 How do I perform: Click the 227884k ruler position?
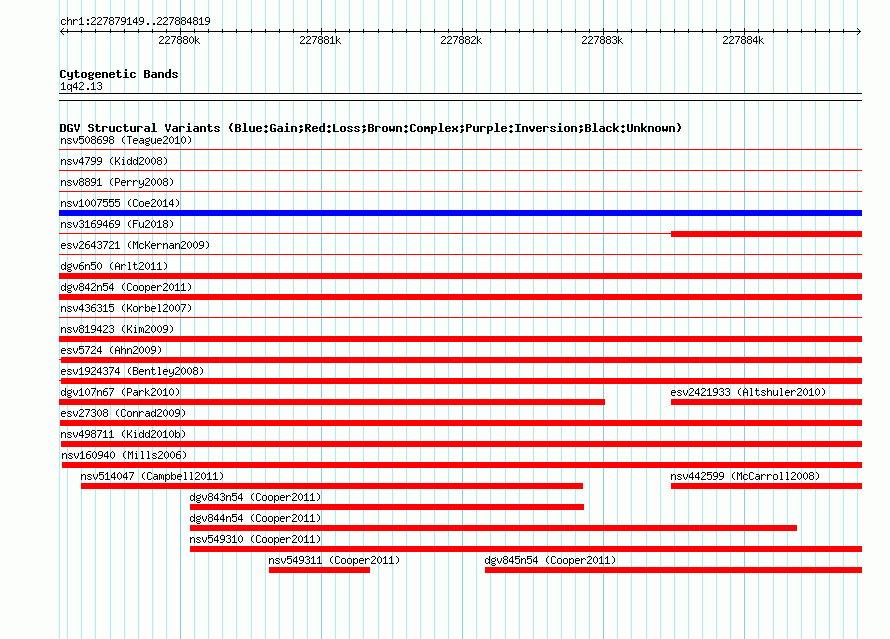pos(743,40)
